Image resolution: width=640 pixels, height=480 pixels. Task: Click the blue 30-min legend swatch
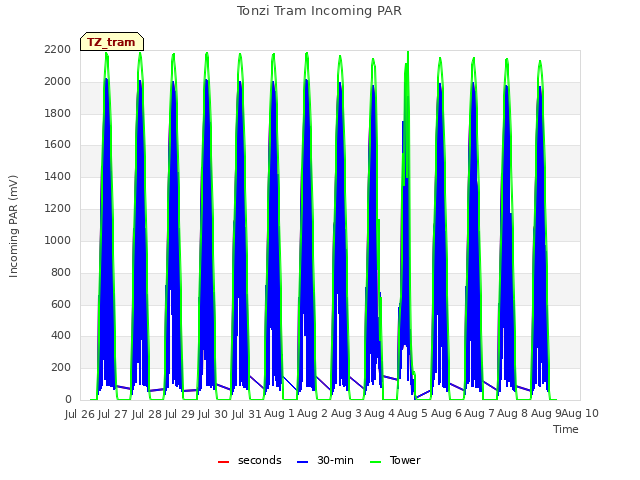click(302, 462)
